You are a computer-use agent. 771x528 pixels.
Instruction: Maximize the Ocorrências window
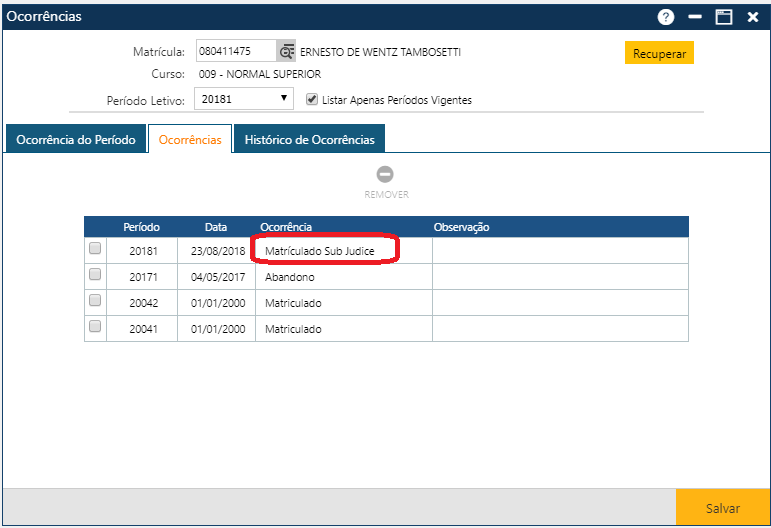pos(723,17)
